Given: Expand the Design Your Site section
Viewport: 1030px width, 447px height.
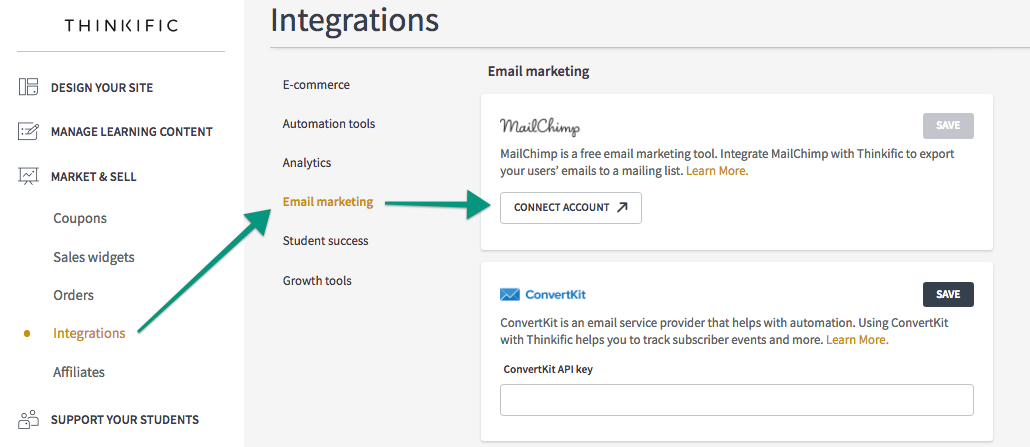Looking at the screenshot, I should (x=102, y=87).
